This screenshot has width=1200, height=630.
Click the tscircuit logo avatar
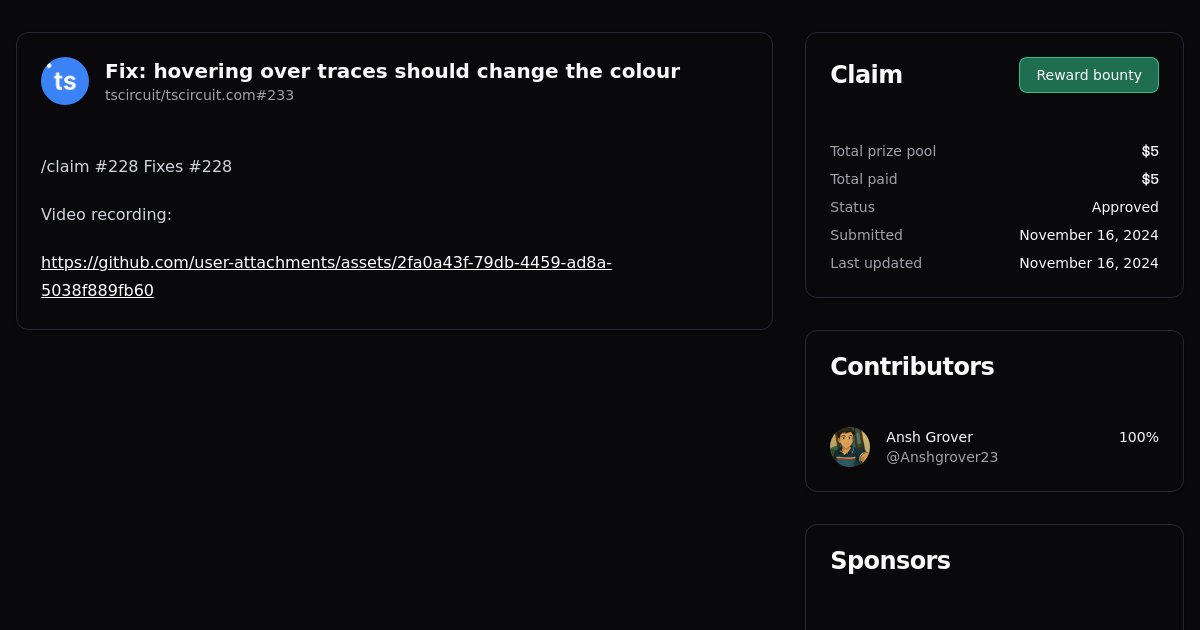click(x=64, y=80)
